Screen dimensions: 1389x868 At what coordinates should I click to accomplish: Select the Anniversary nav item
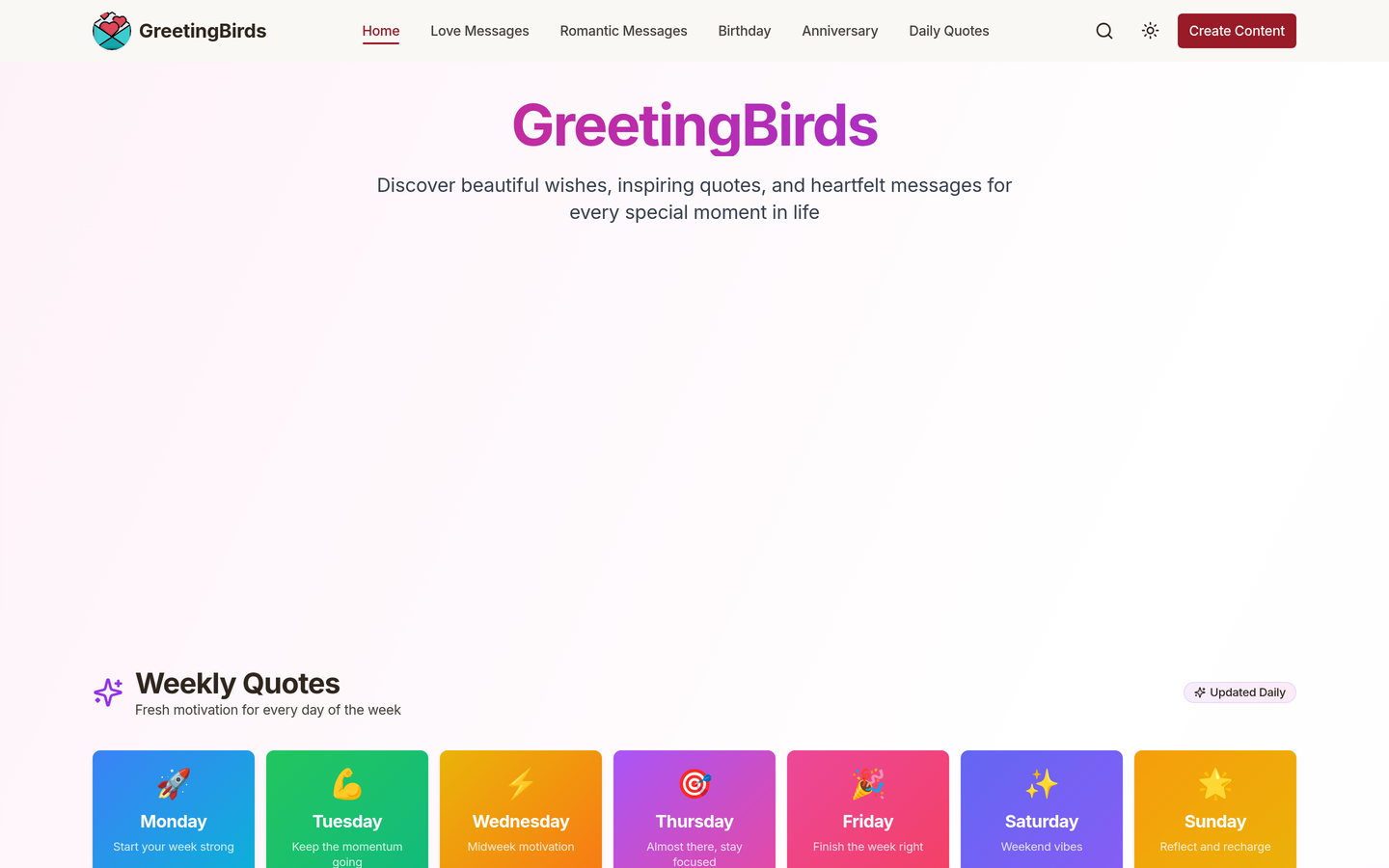[x=840, y=31]
